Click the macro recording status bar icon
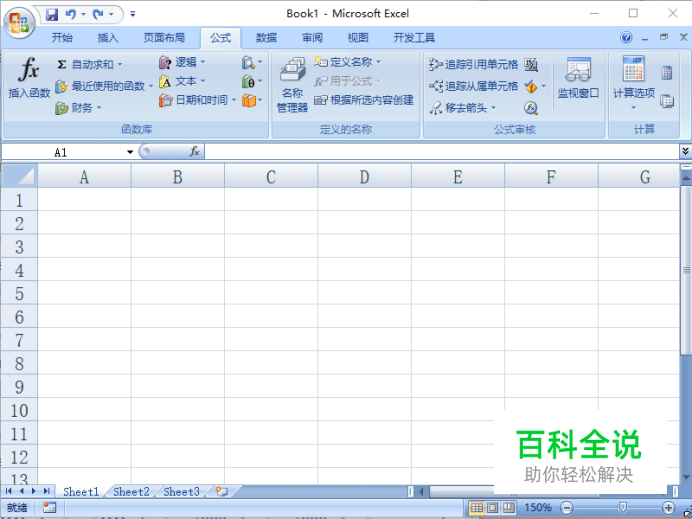 click(x=49, y=508)
